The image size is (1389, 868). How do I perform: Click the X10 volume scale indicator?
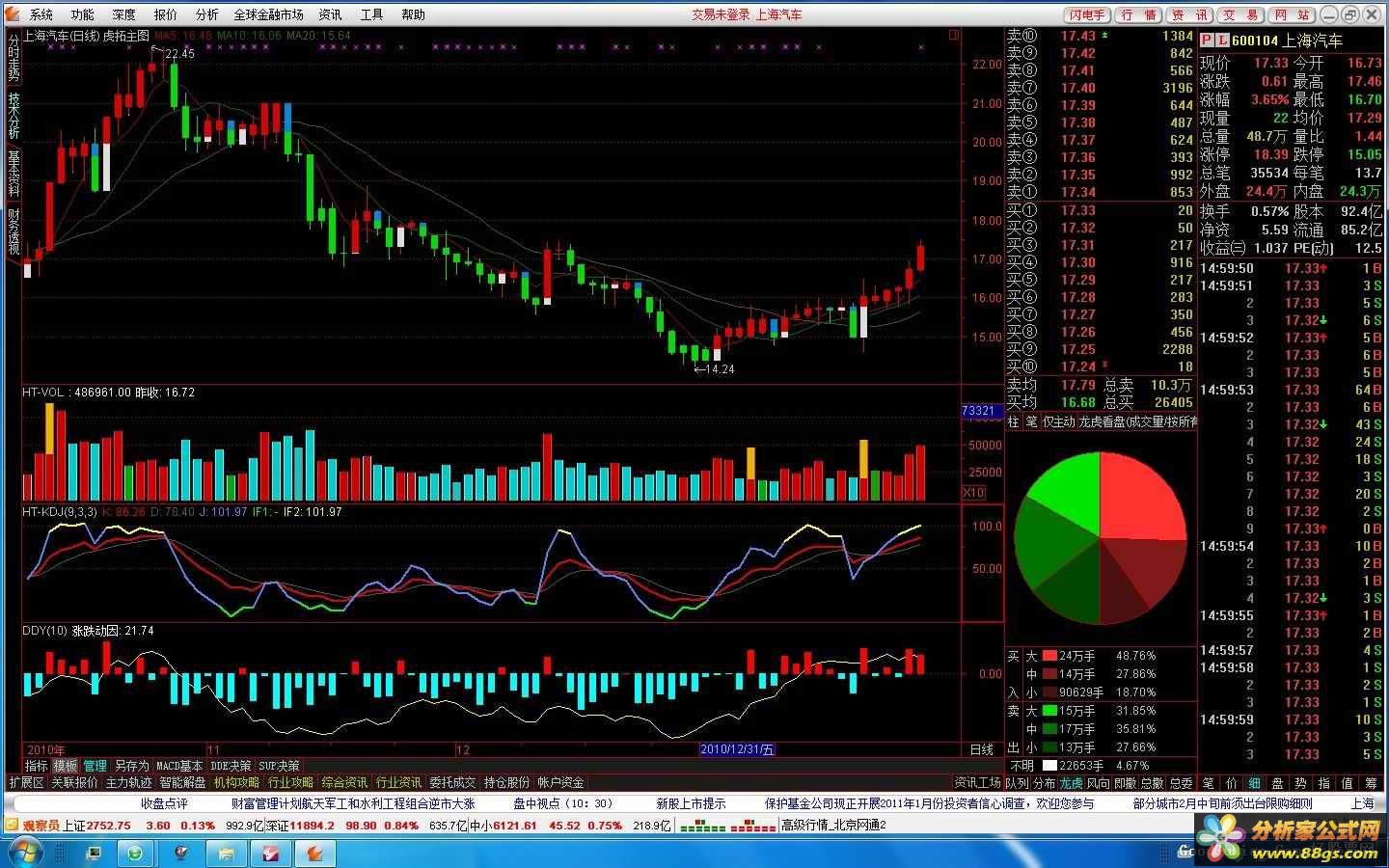pos(973,492)
